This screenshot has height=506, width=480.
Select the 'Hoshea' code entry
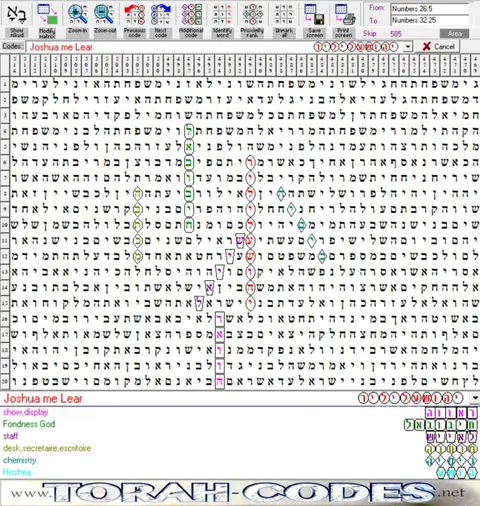click(x=17, y=472)
